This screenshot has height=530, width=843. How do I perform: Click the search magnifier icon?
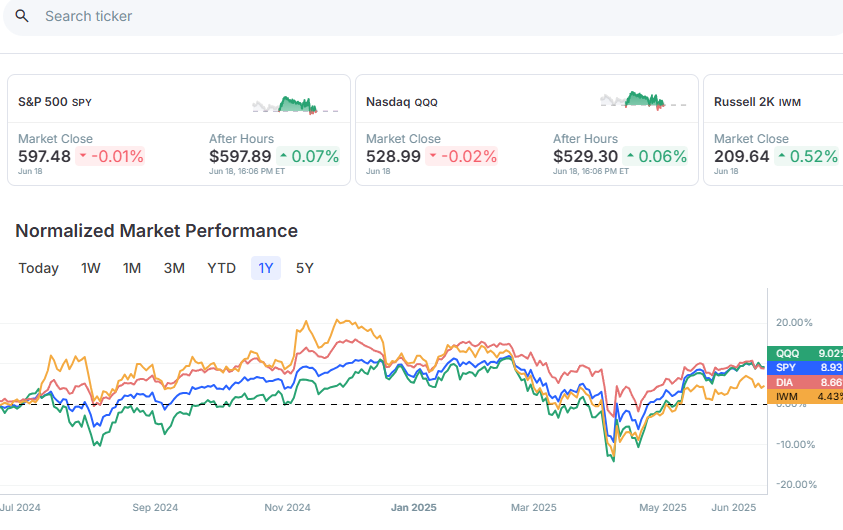(22, 16)
